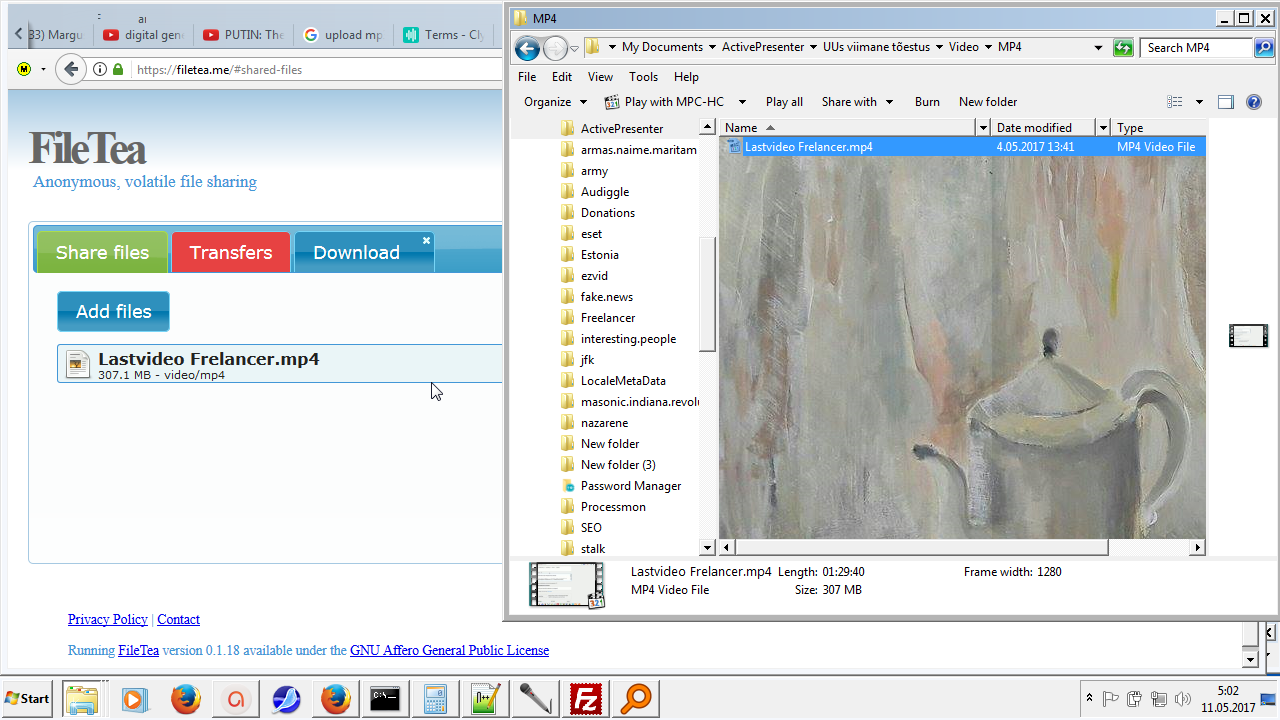Select the PUTIN YouTube tab in Firefox

(x=243, y=34)
